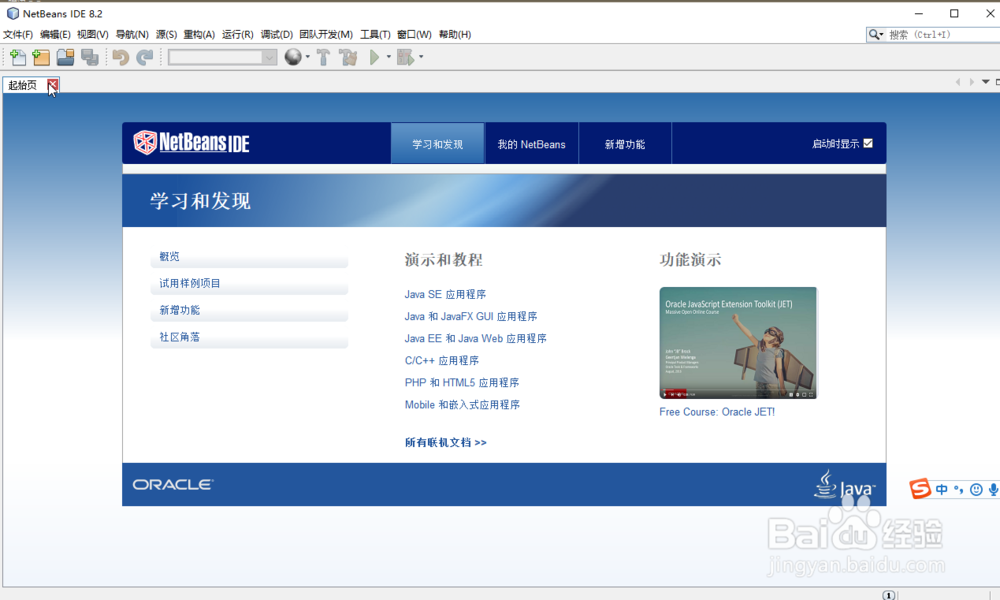Image resolution: width=1000 pixels, height=600 pixels.
Task: Open the 帮助(H) menu
Action: [455, 34]
